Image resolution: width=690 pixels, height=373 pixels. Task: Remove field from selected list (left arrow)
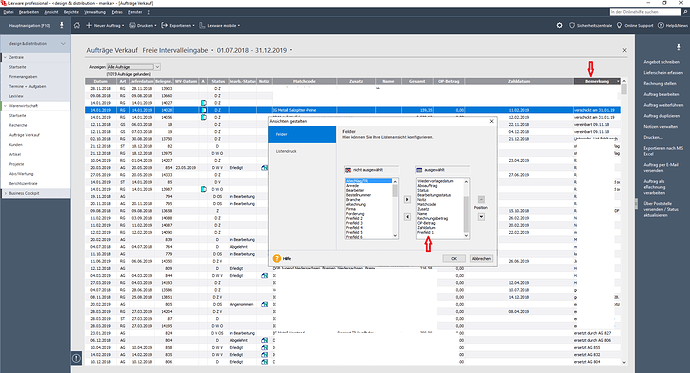407,216
